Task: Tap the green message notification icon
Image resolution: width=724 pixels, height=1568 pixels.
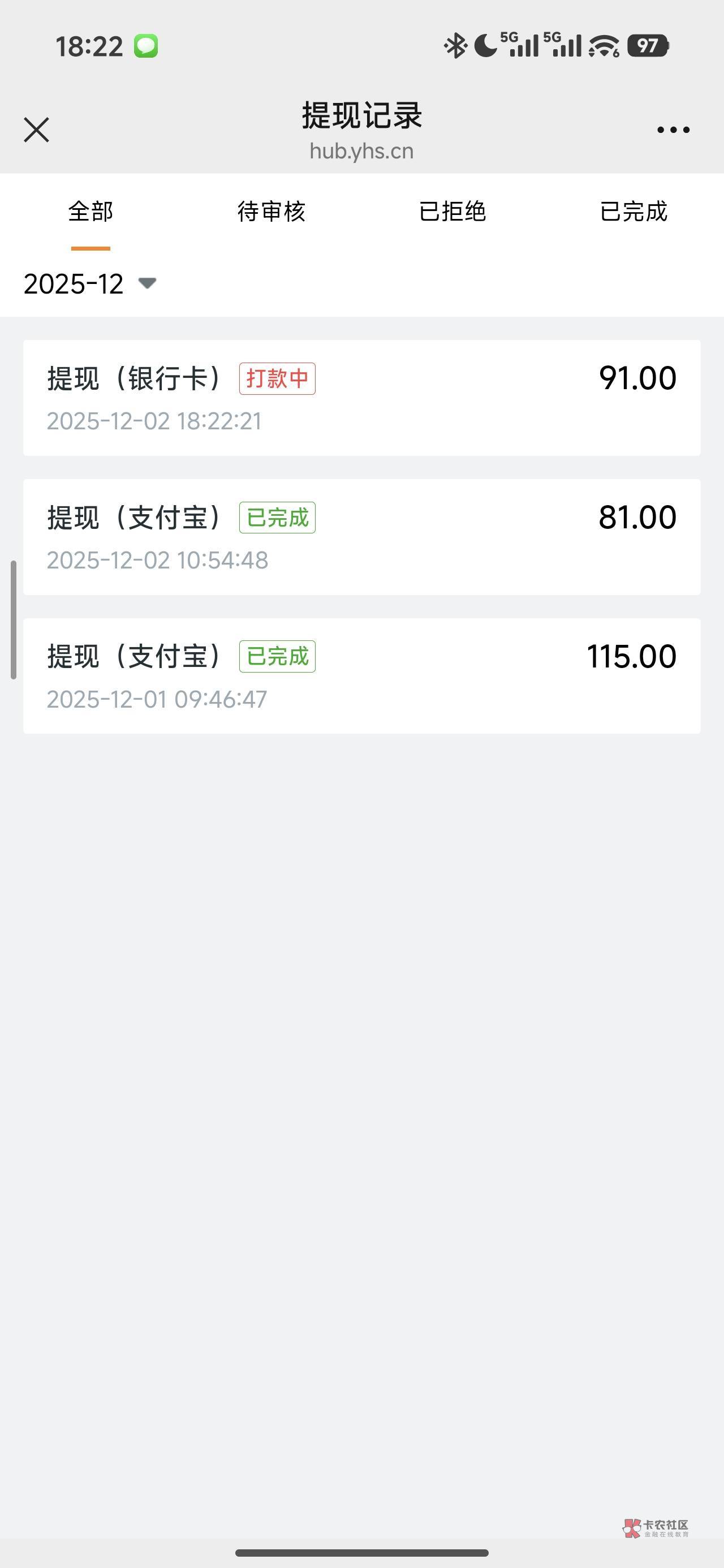Action: (146, 46)
